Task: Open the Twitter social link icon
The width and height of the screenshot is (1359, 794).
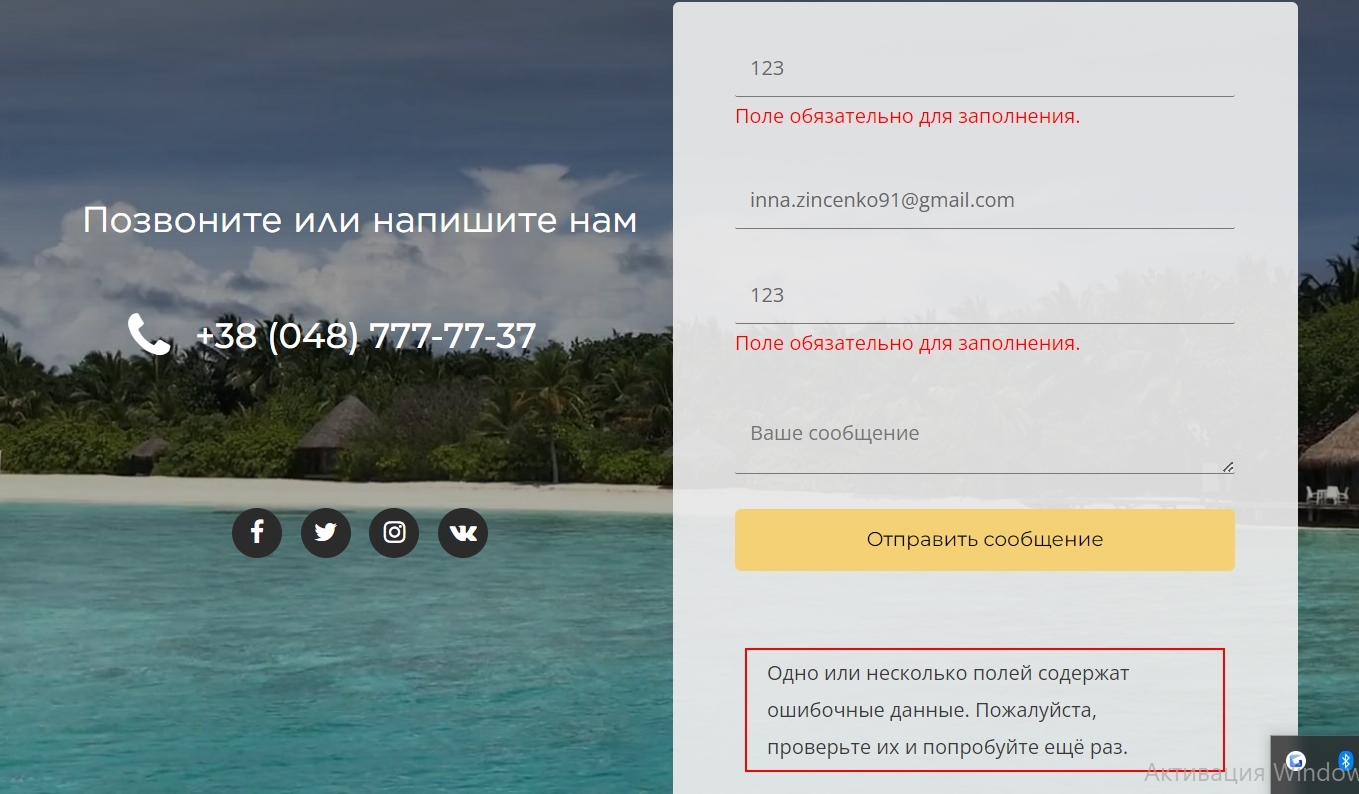Action: tap(326, 532)
